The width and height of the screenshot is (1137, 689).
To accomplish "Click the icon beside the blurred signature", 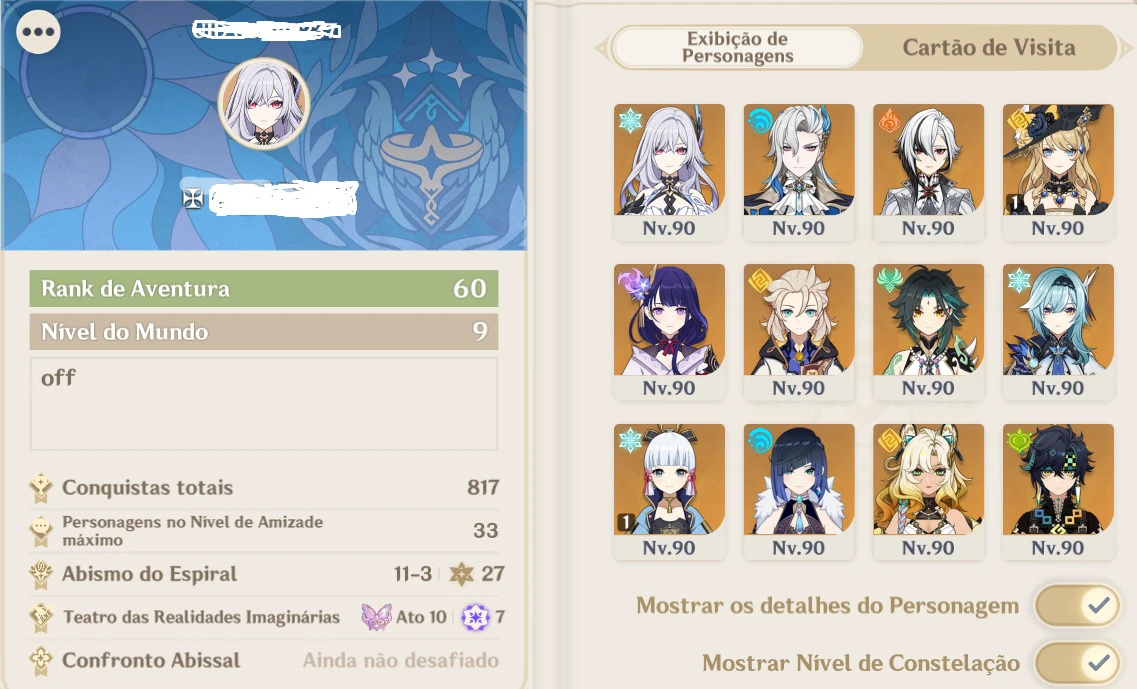I will pos(193,199).
